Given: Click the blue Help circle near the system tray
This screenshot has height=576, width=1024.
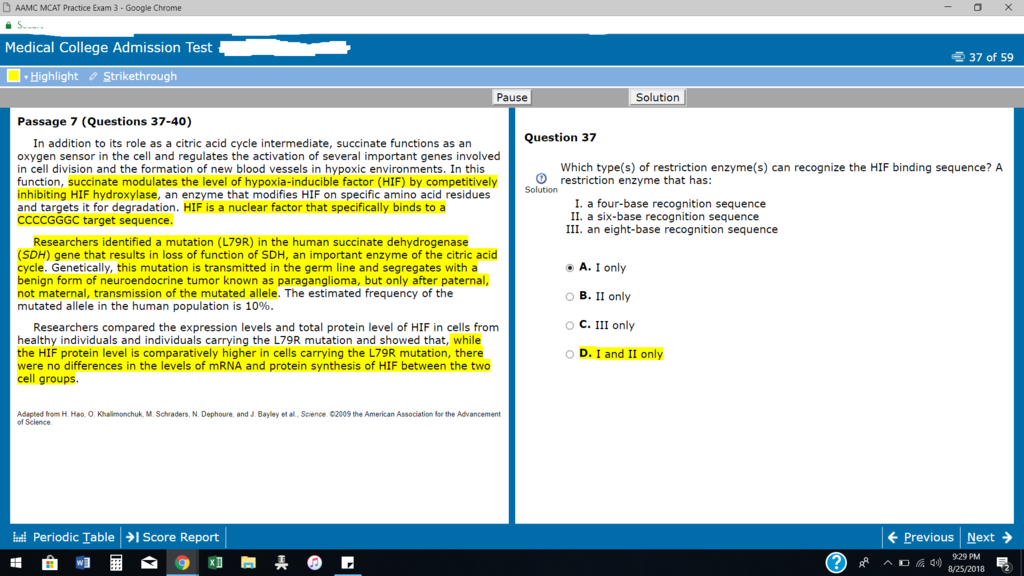Looking at the screenshot, I should tap(837, 562).
